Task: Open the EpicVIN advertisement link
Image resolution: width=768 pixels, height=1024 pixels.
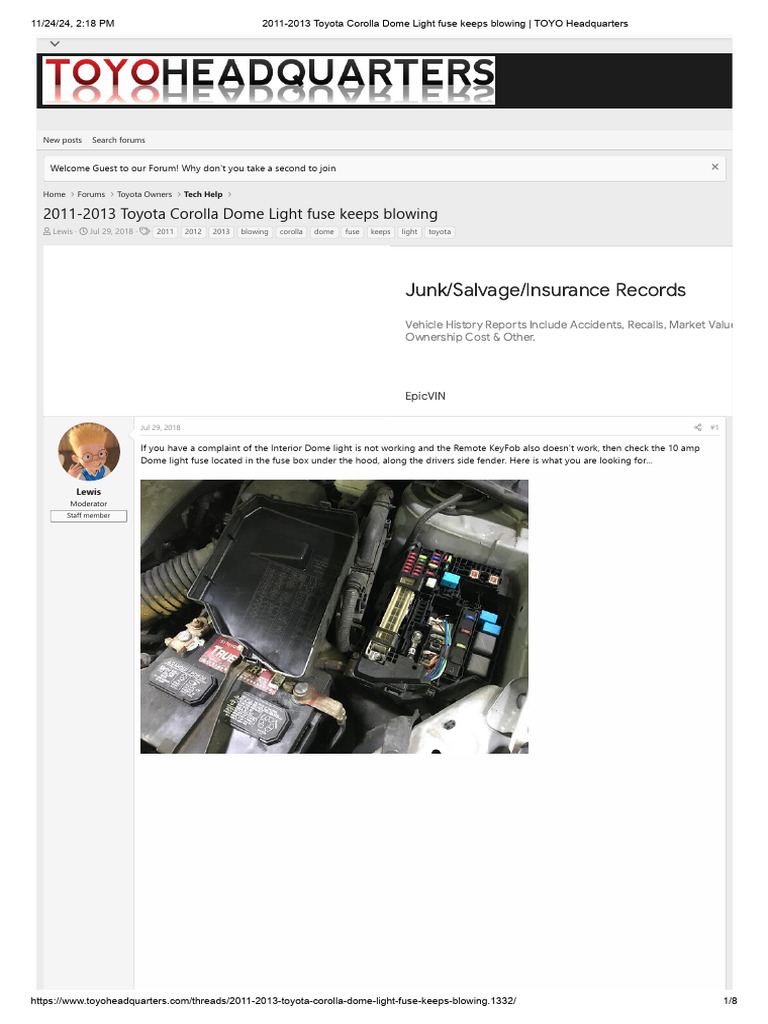Action: click(x=425, y=396)
